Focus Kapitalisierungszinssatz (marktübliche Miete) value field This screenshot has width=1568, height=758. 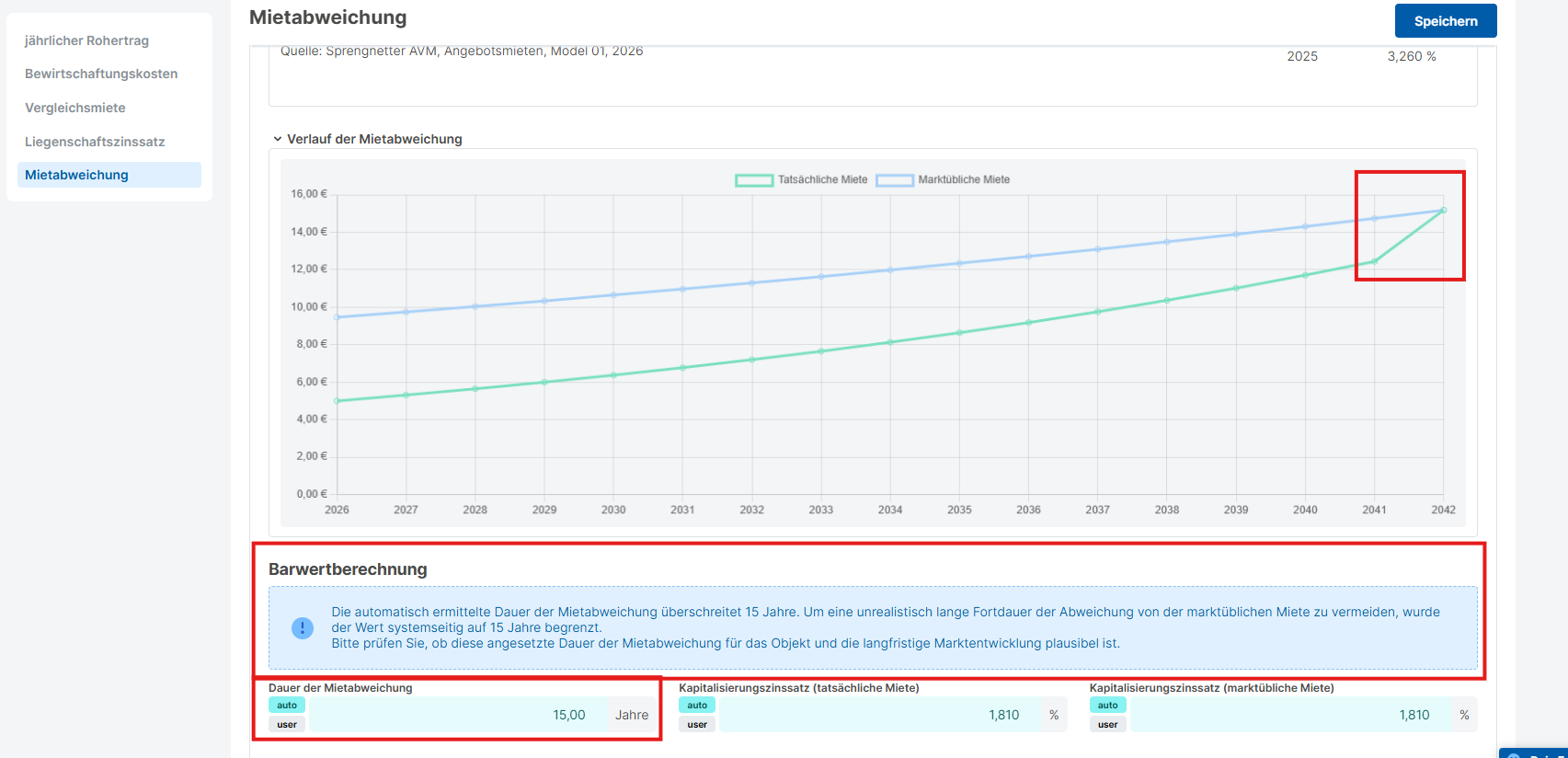(1288, 715)
